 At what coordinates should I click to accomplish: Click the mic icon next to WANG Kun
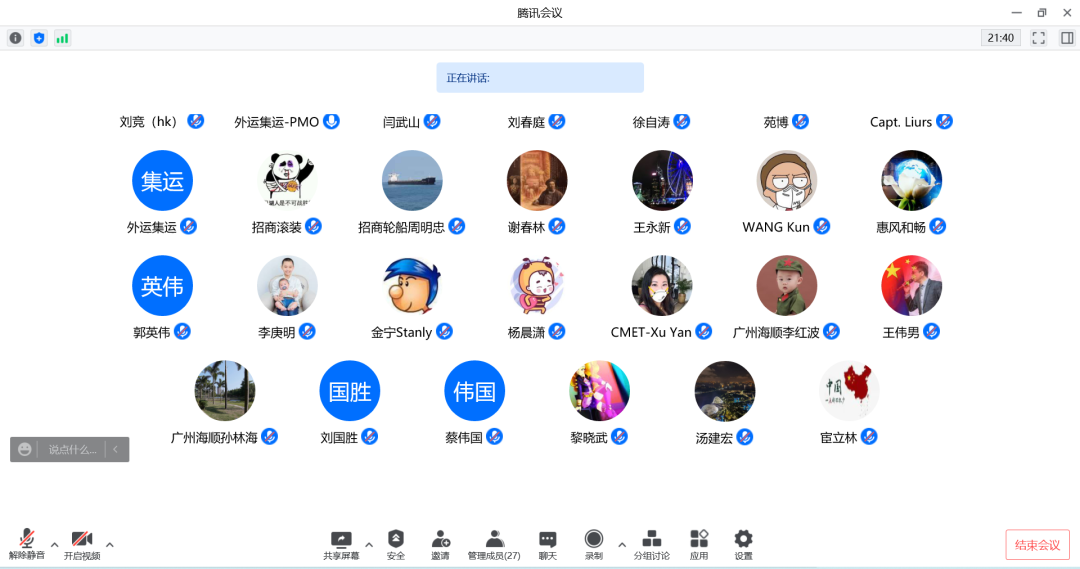pyautogui.click(x=822, y=227)
